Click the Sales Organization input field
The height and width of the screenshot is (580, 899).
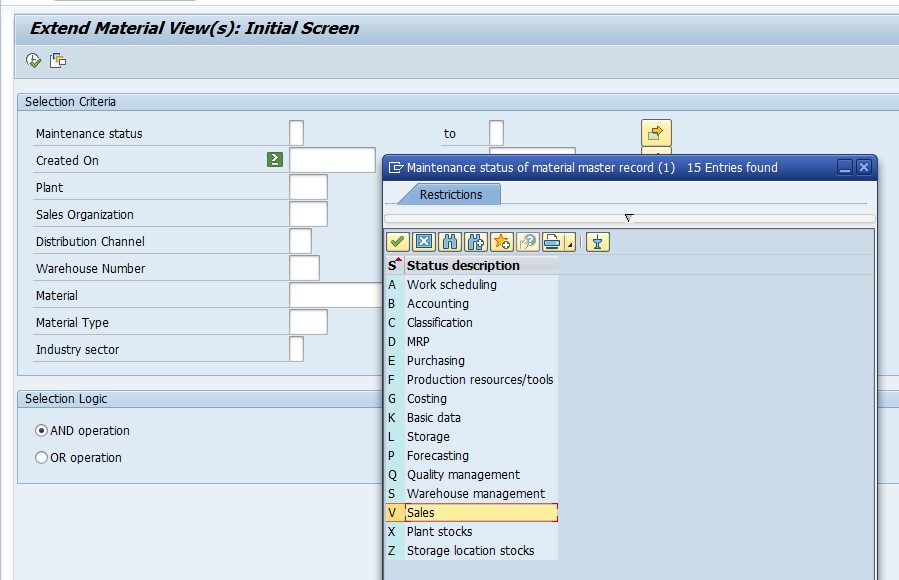[x=308, y=214]
